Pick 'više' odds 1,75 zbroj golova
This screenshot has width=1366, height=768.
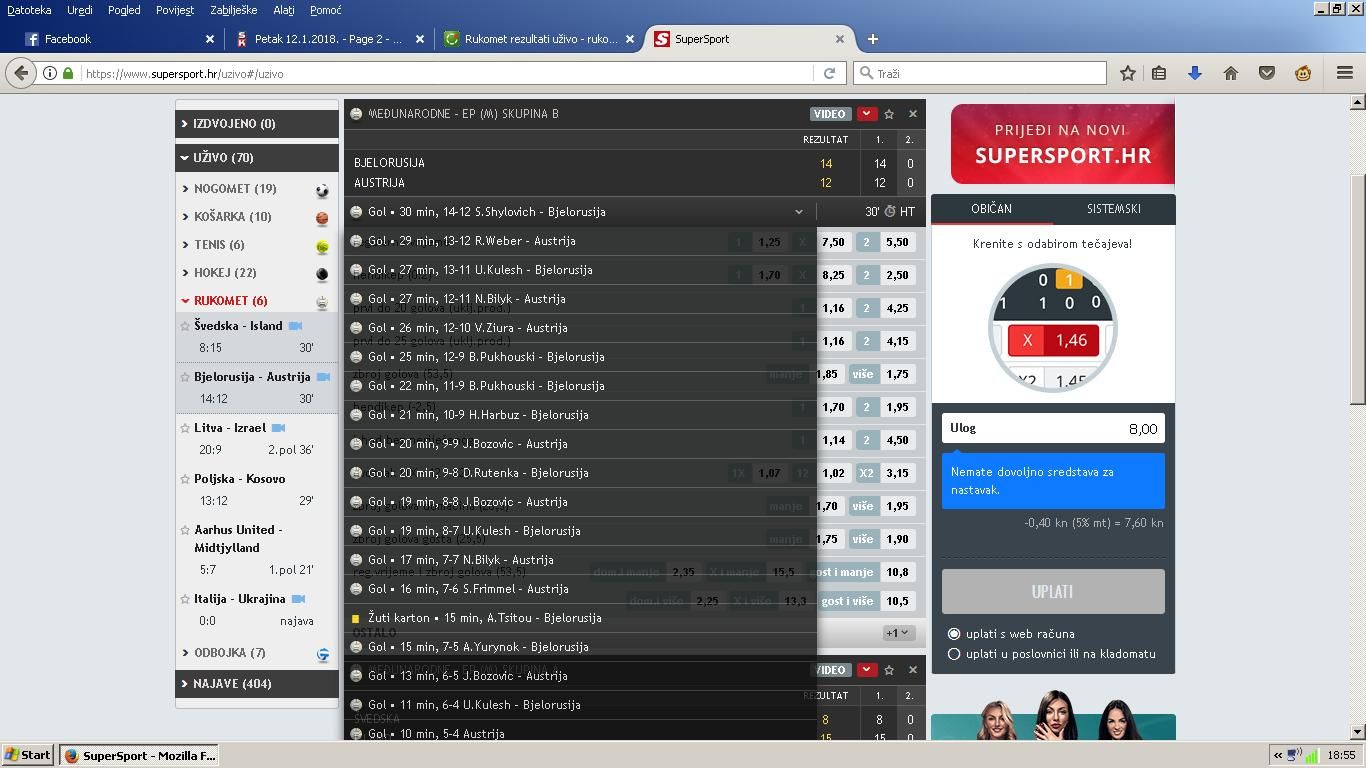click(x=897, y=374)
